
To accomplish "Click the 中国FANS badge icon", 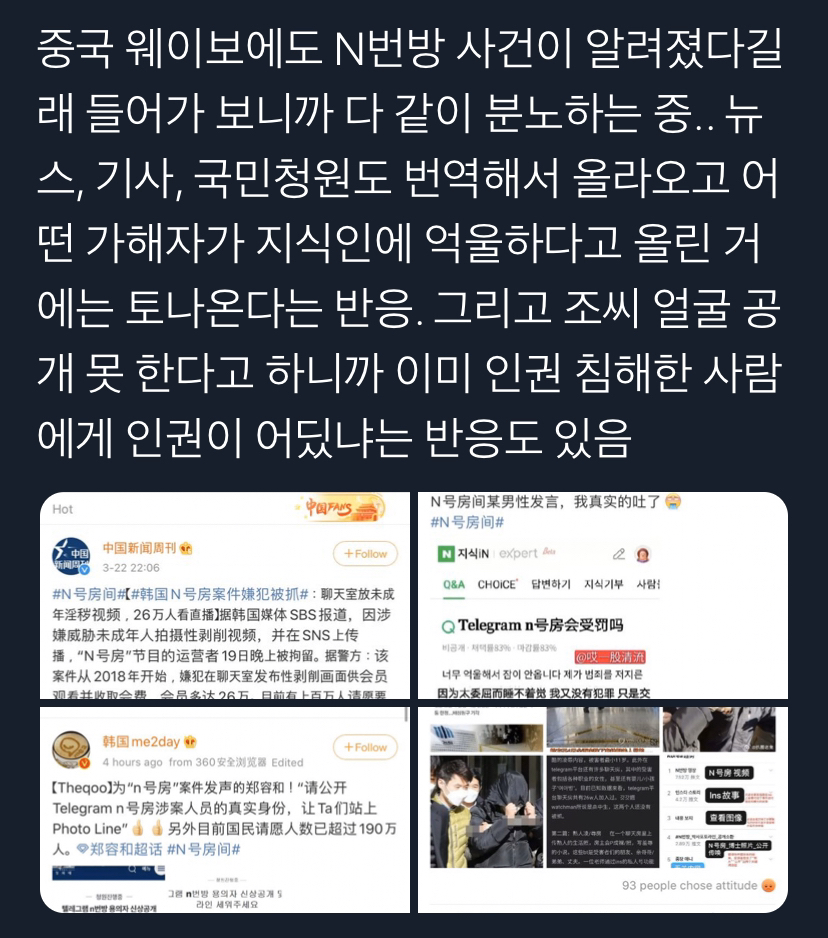I will pos(342,508).
